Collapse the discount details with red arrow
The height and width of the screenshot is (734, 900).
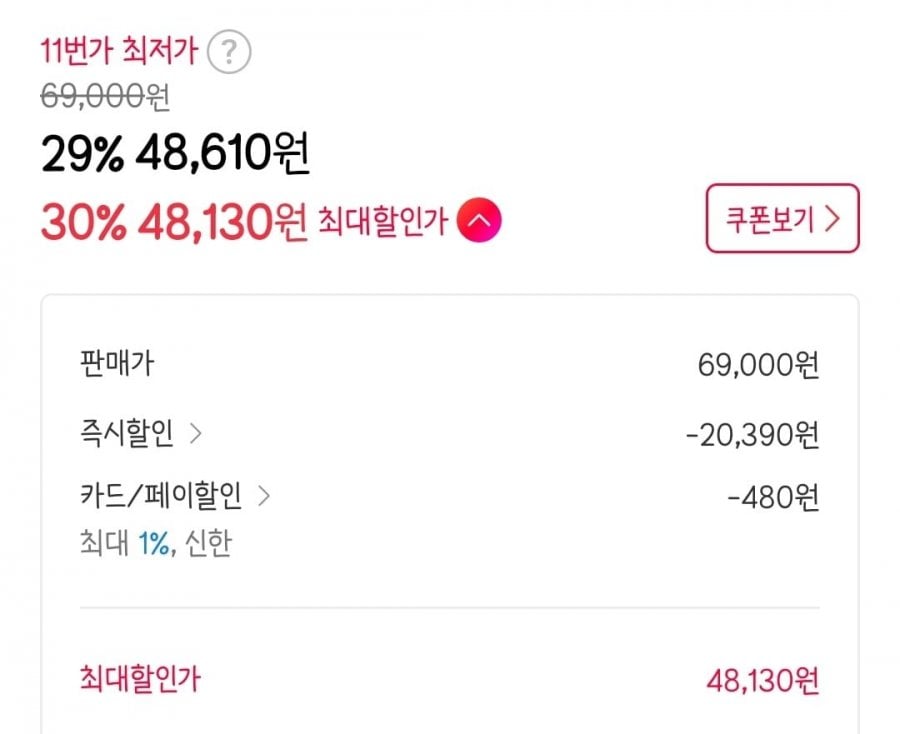pyautogui.click(x=479, y=222)
